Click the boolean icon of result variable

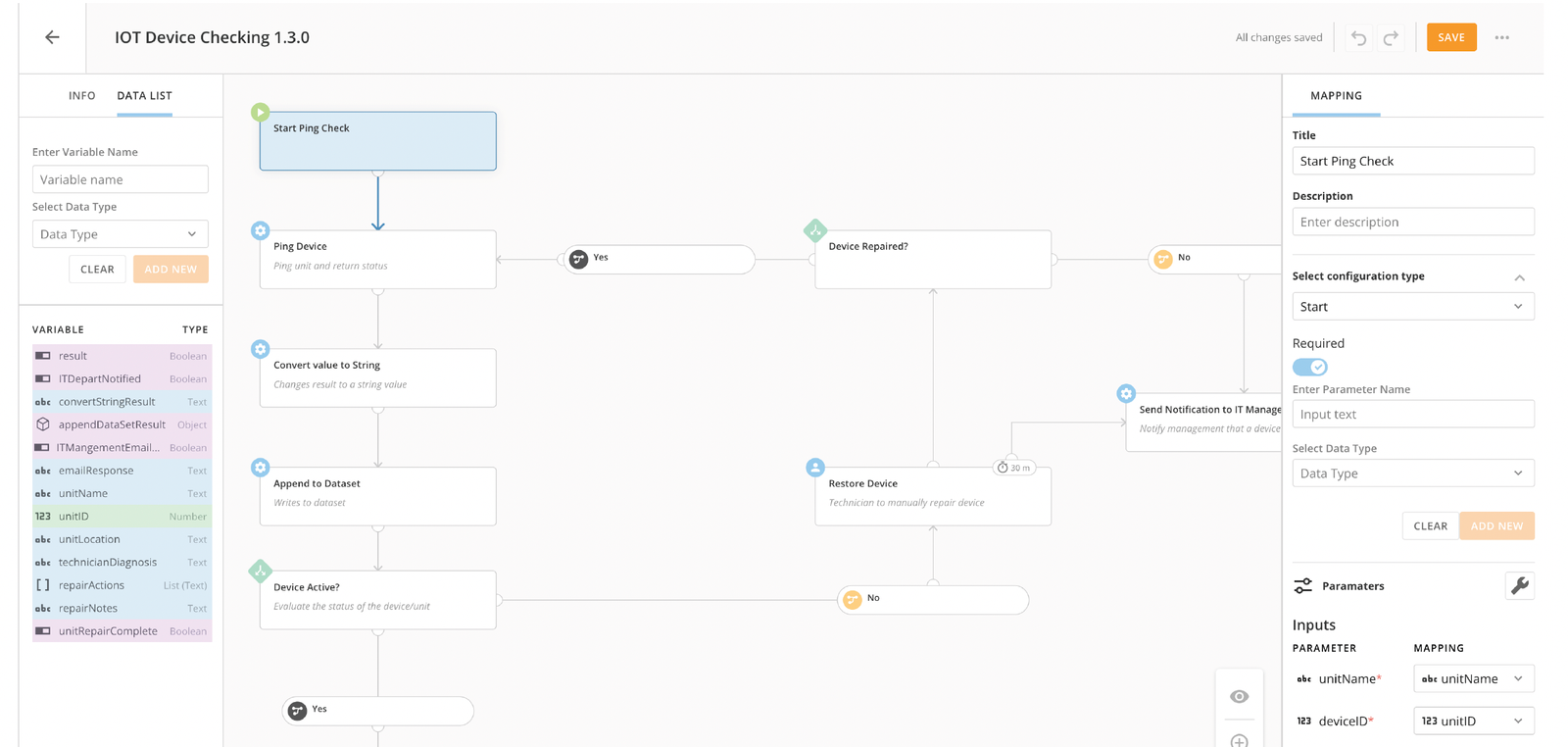tap(43, 356)
